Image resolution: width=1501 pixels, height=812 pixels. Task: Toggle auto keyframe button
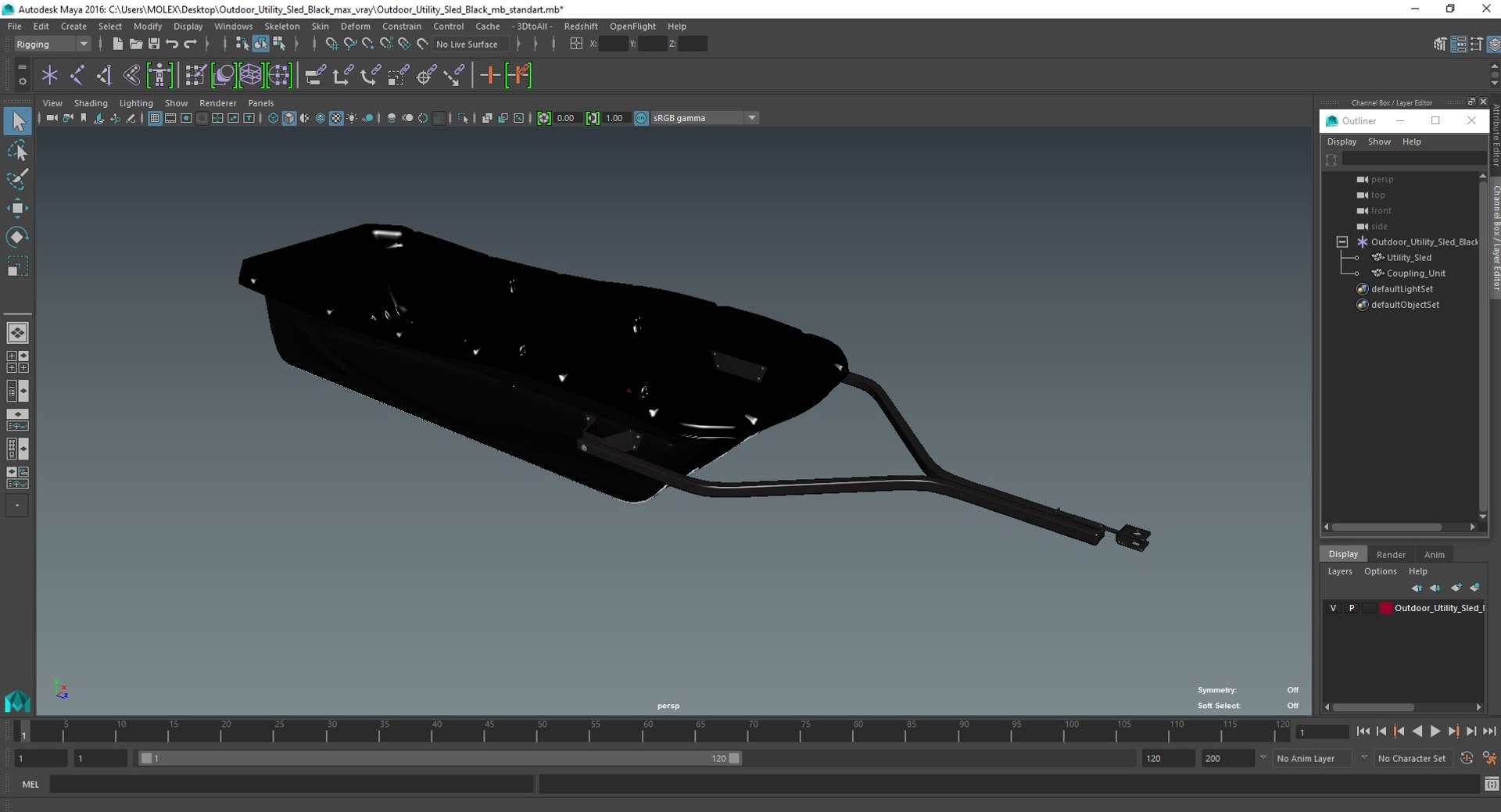[x=1467, y=758]
